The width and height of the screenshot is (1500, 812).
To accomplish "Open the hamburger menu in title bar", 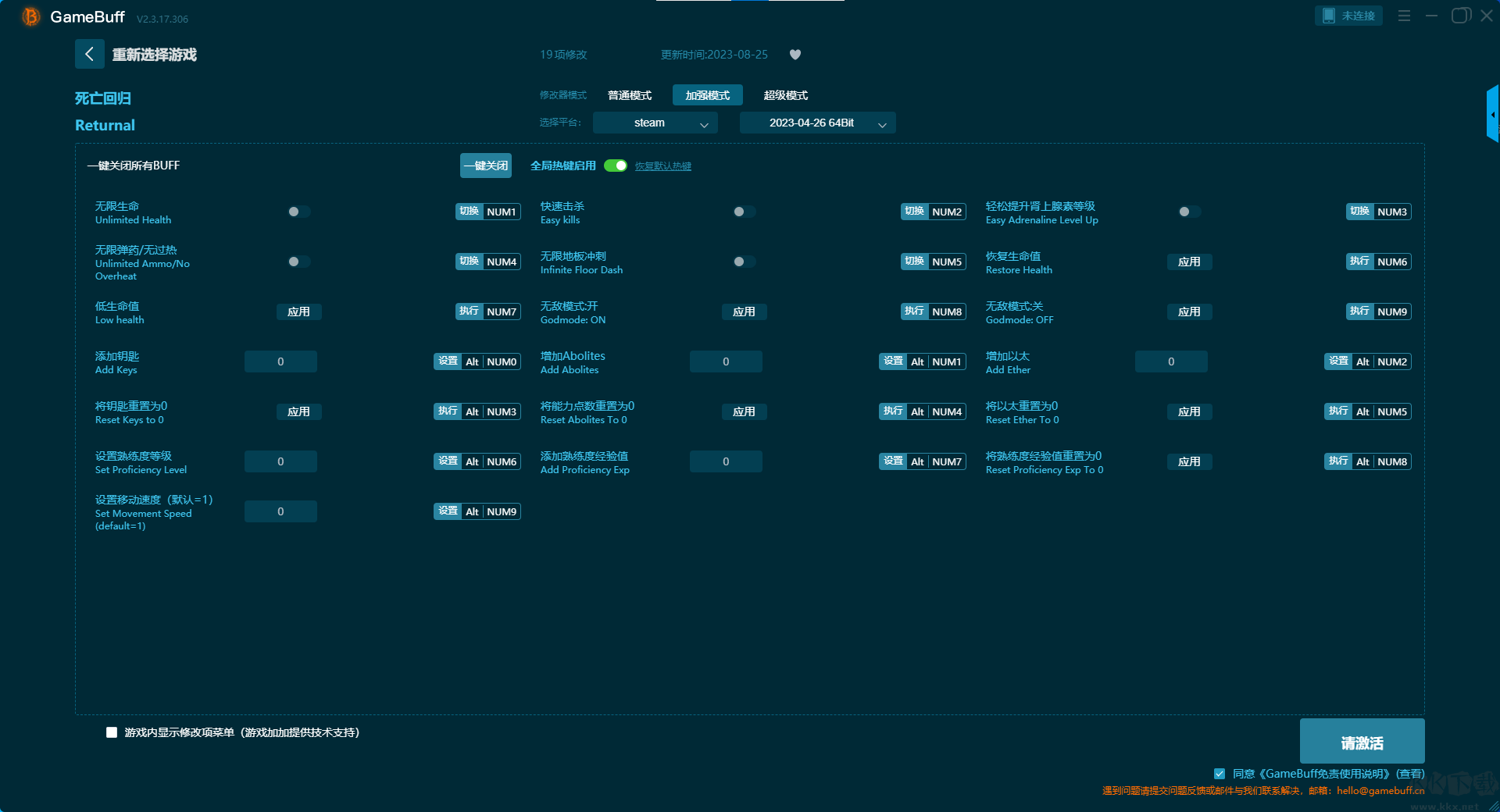I will (x=1404, y=16).
